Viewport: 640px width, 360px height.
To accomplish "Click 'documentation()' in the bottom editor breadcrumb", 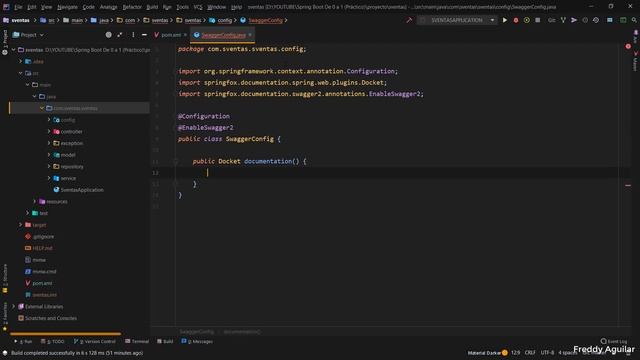I will pos(242,331).
